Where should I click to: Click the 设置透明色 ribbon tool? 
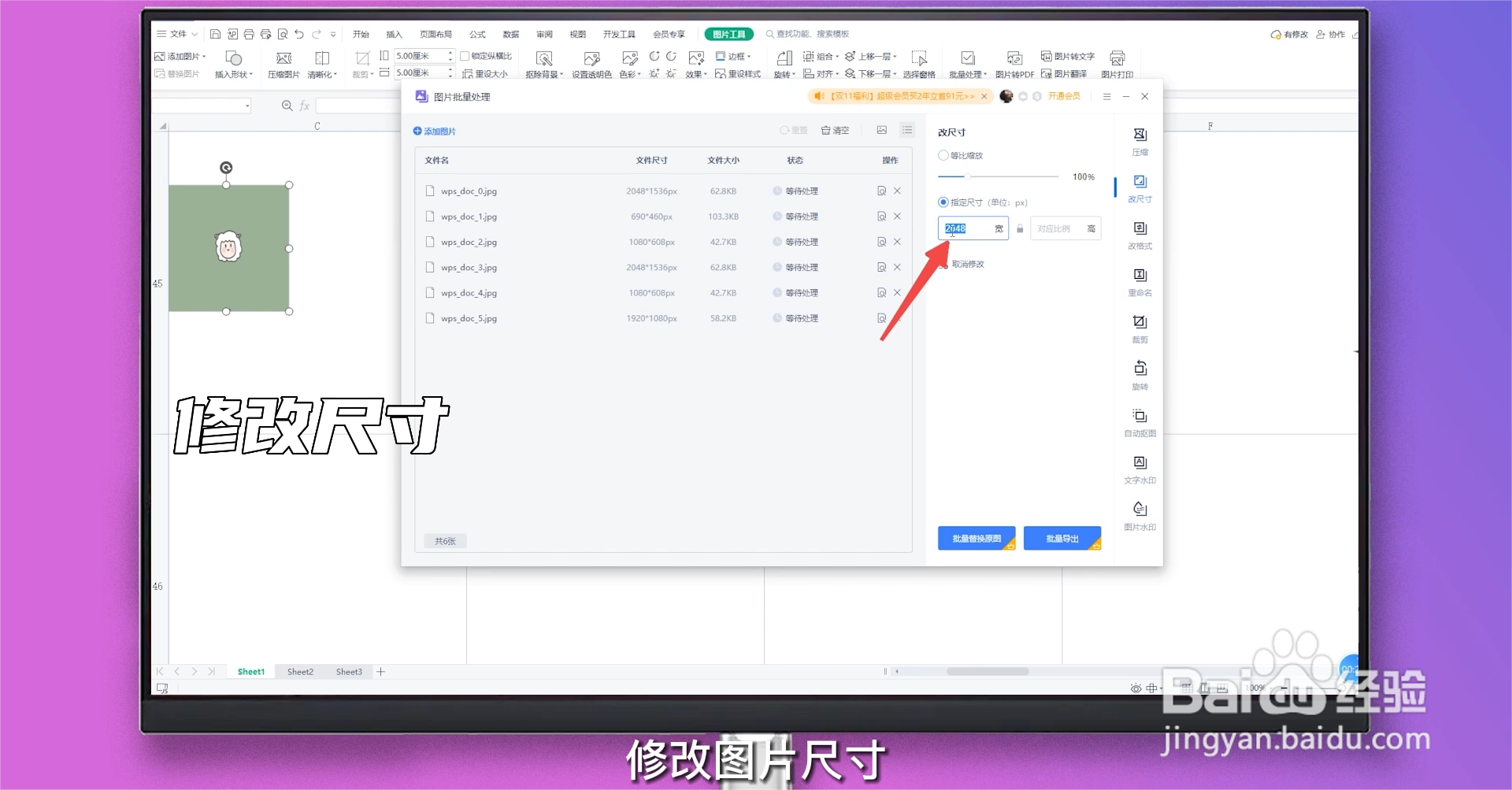pyautogui.click(x=591, y=65)
